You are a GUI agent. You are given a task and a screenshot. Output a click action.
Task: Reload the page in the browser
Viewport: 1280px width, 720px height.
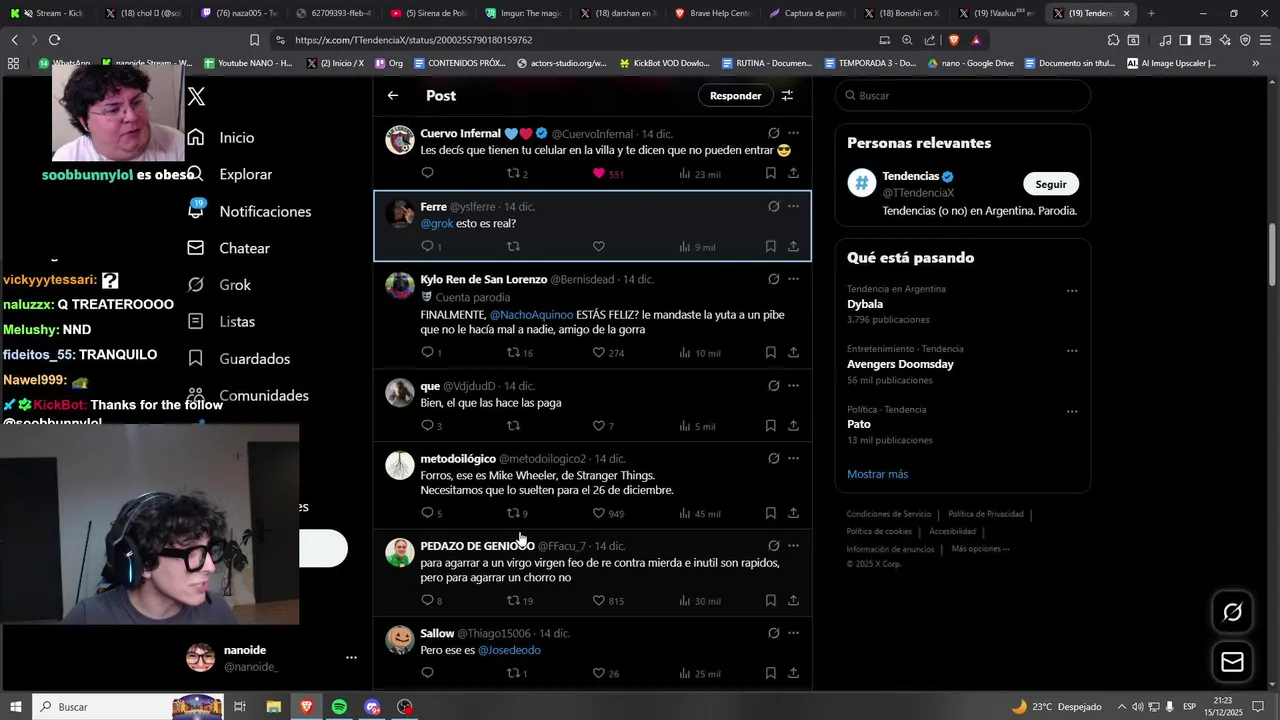click(x=54, y=40)
